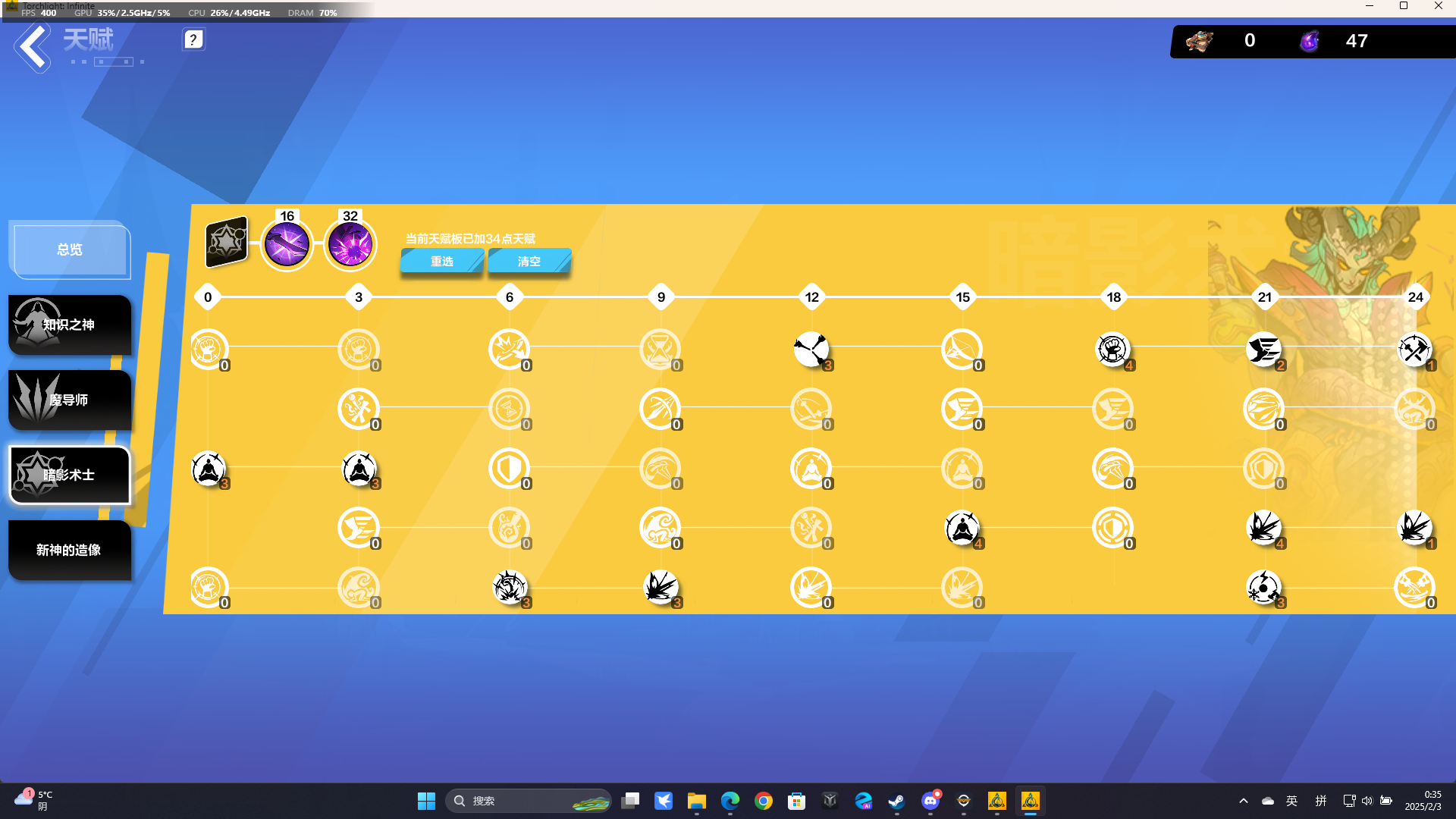Click the purple orb currency showing 47
1456x819 pixels.
[x=1309, y=41]
